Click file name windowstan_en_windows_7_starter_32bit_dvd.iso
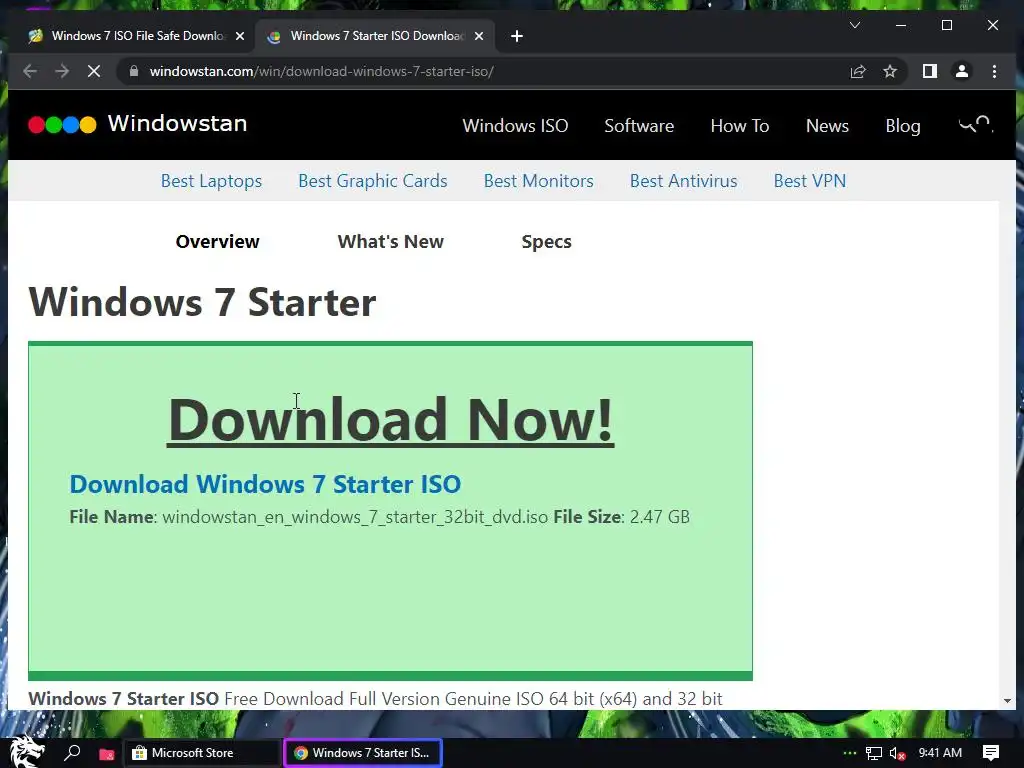Image resolution: width=1024 pixels, height=768 pixels. 355,517
